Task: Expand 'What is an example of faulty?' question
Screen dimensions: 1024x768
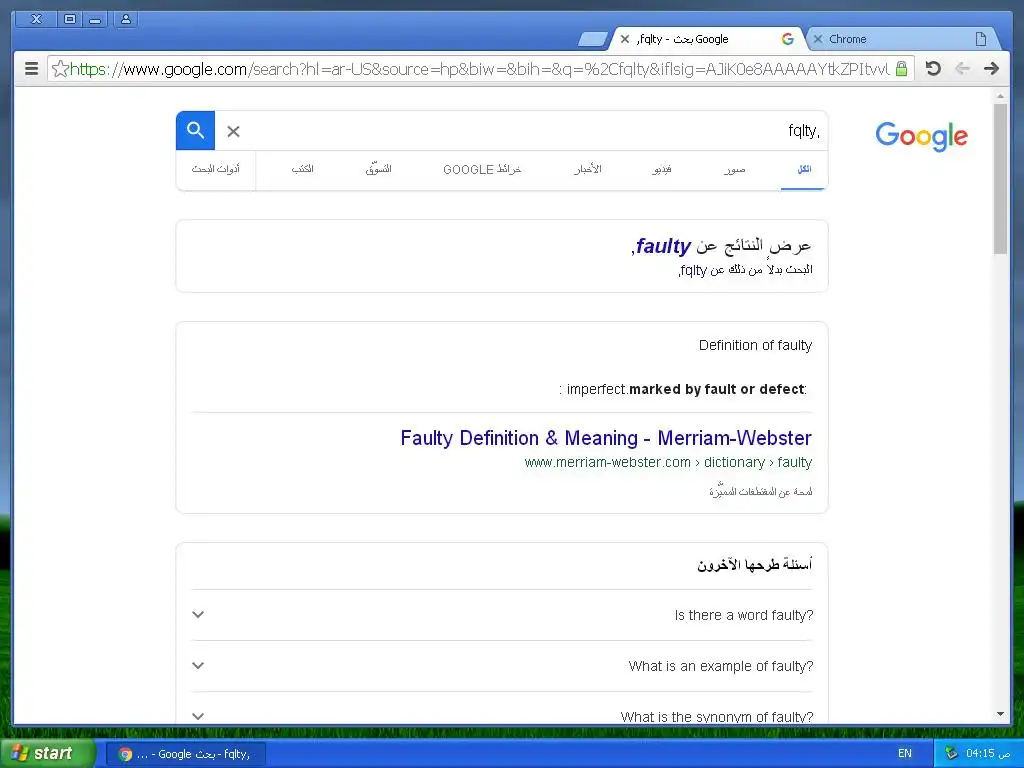Action: click(x=502, y=666)
